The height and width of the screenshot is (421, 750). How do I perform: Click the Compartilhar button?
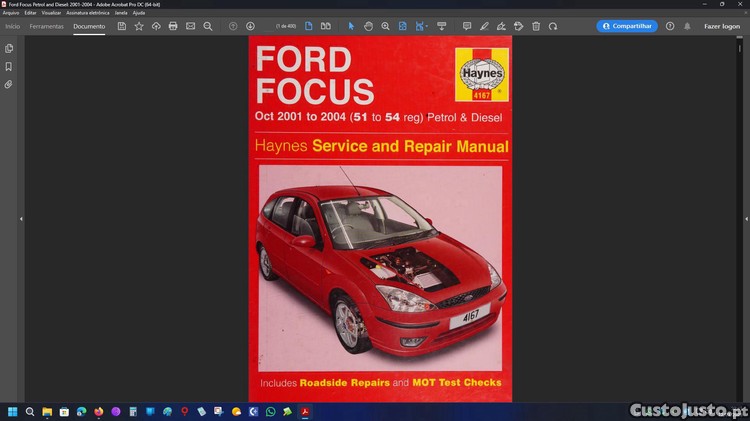coord(627,26)
